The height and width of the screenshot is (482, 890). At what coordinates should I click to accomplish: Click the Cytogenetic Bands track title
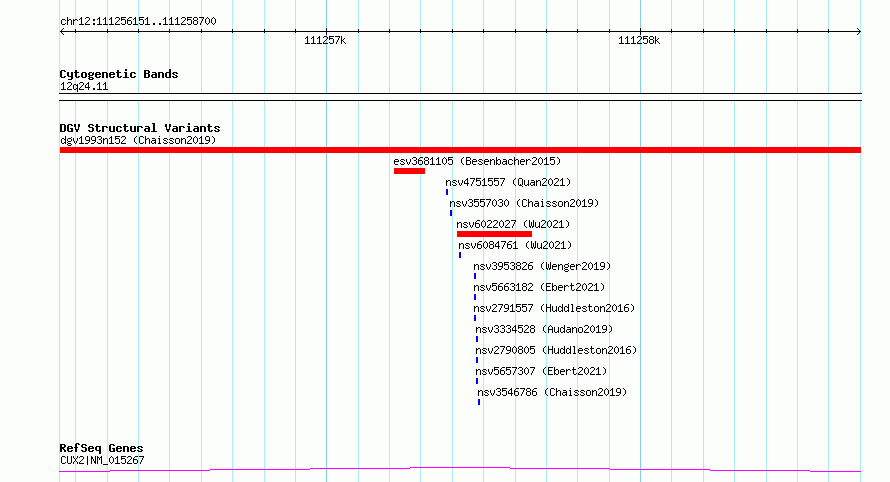[119, 74]
